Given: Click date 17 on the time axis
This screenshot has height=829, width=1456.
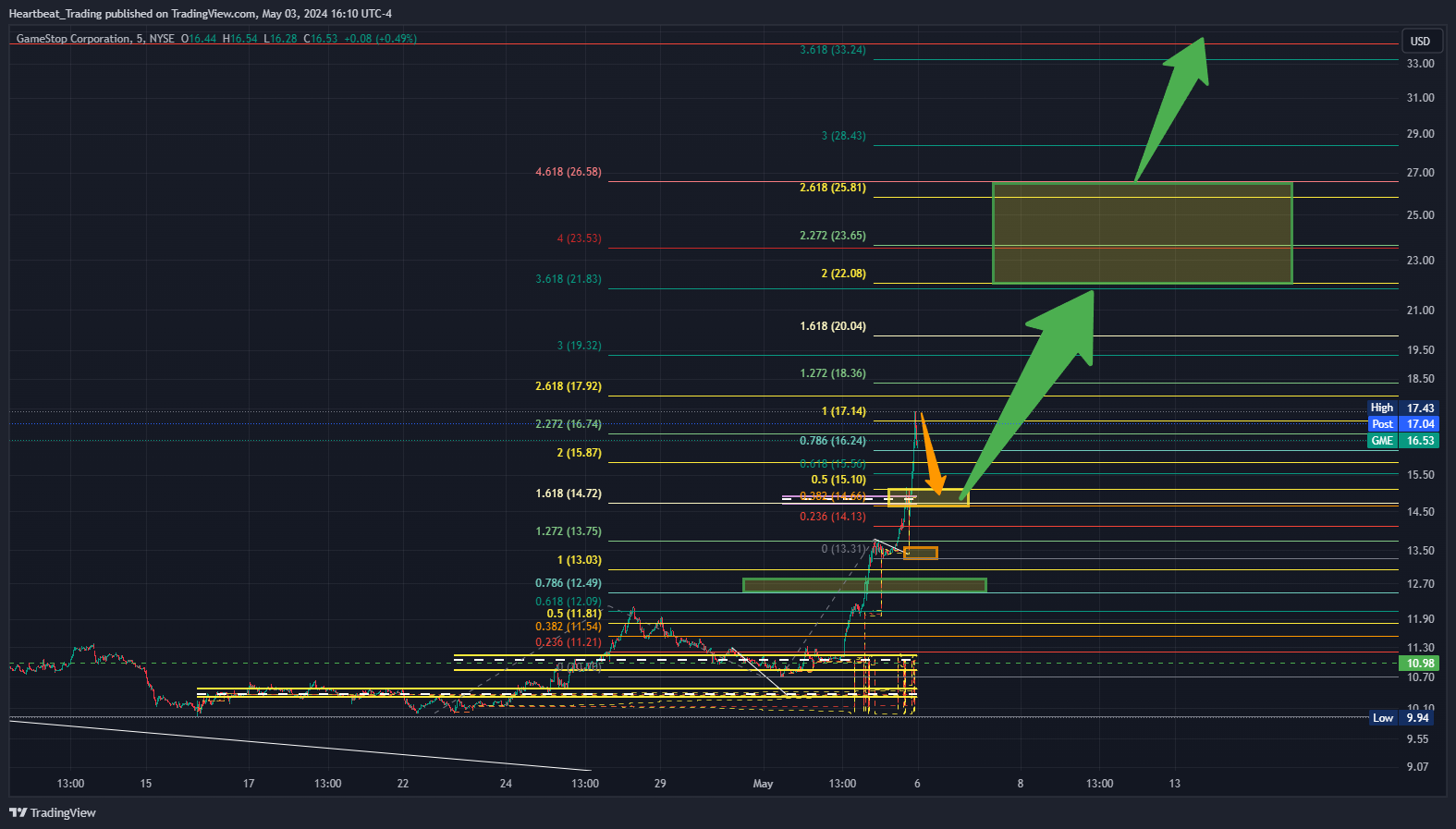Looking at the screenshot, I should pyautogui.click(x=249, y=784).
